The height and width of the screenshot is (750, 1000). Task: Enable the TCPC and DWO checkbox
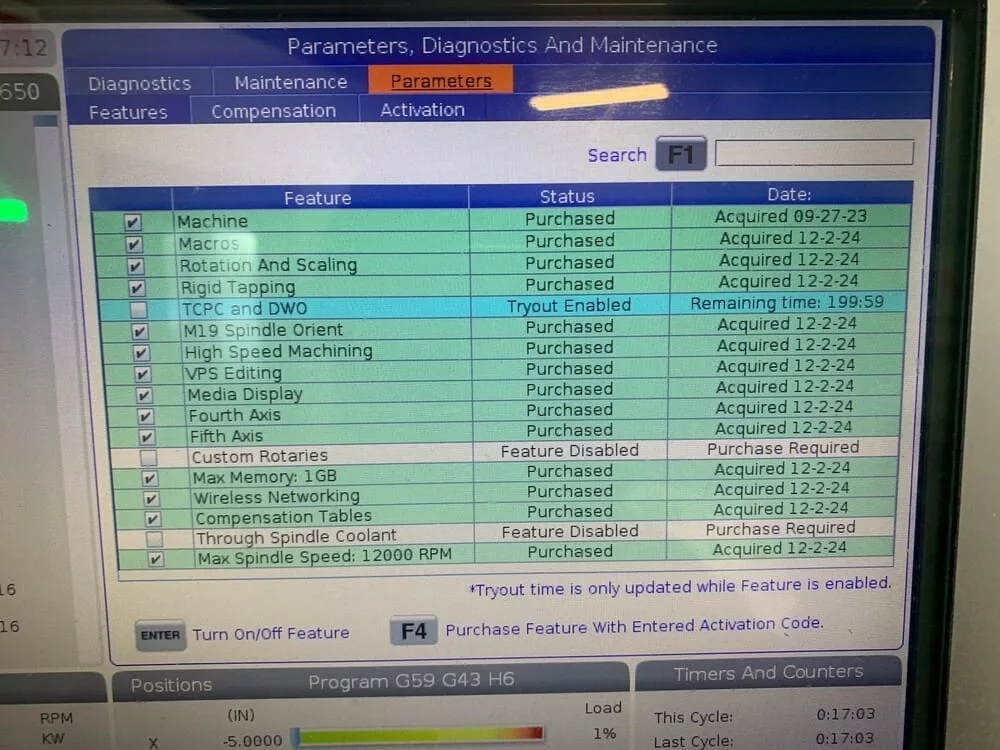tap(138, 309)
